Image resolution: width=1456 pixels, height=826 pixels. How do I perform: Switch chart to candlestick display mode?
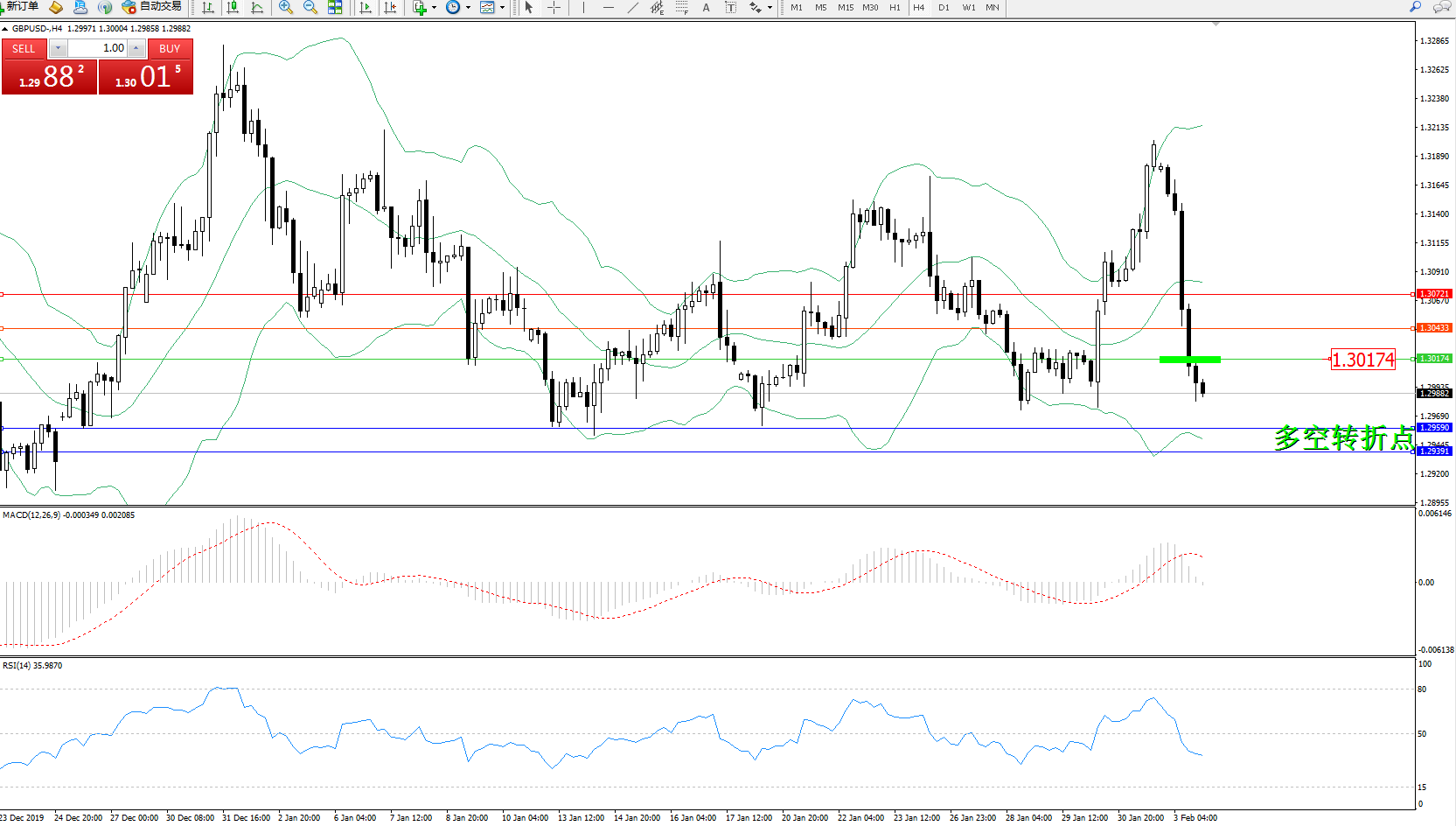233,7
